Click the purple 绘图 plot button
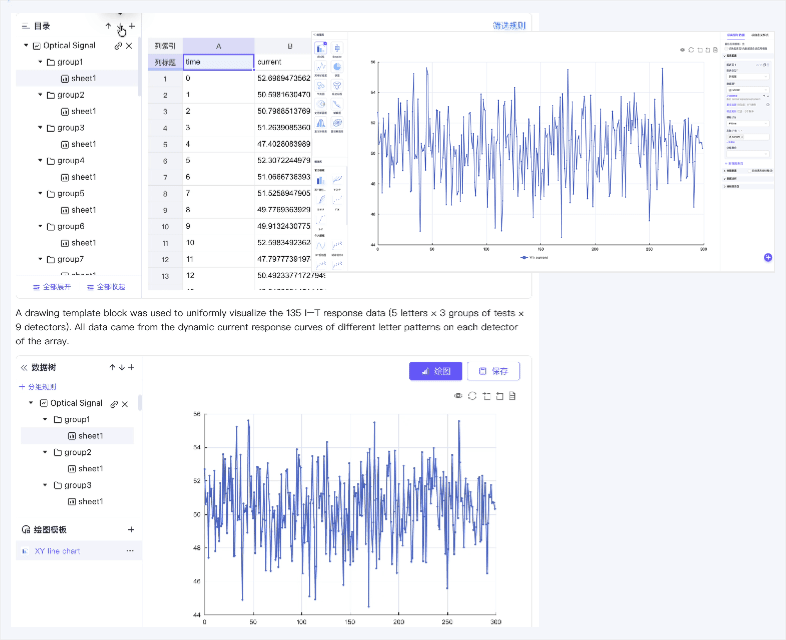Viewport: 786px width, 640px height. [x=435, y=371]
